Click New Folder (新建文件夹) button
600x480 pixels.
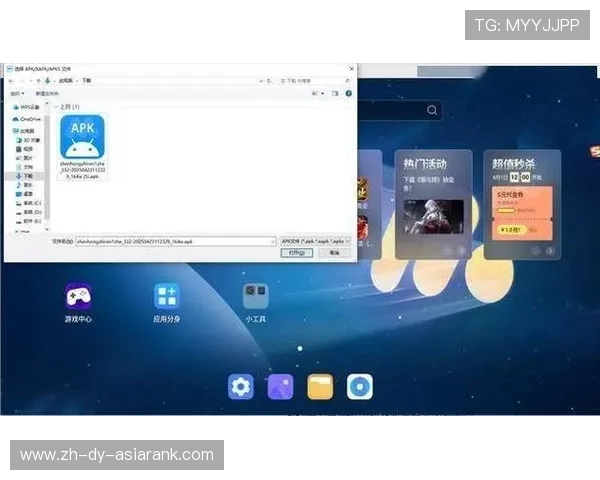click(x=47, y=93)
